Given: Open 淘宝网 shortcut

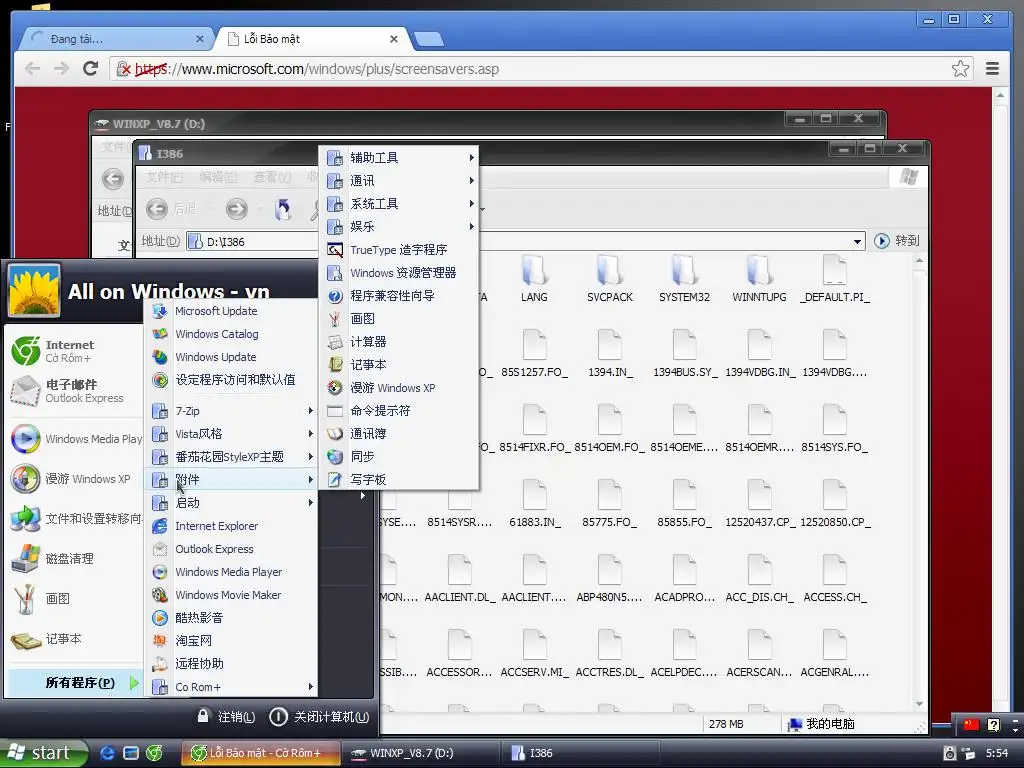Looking at the screenshot, I should point(232,641).
